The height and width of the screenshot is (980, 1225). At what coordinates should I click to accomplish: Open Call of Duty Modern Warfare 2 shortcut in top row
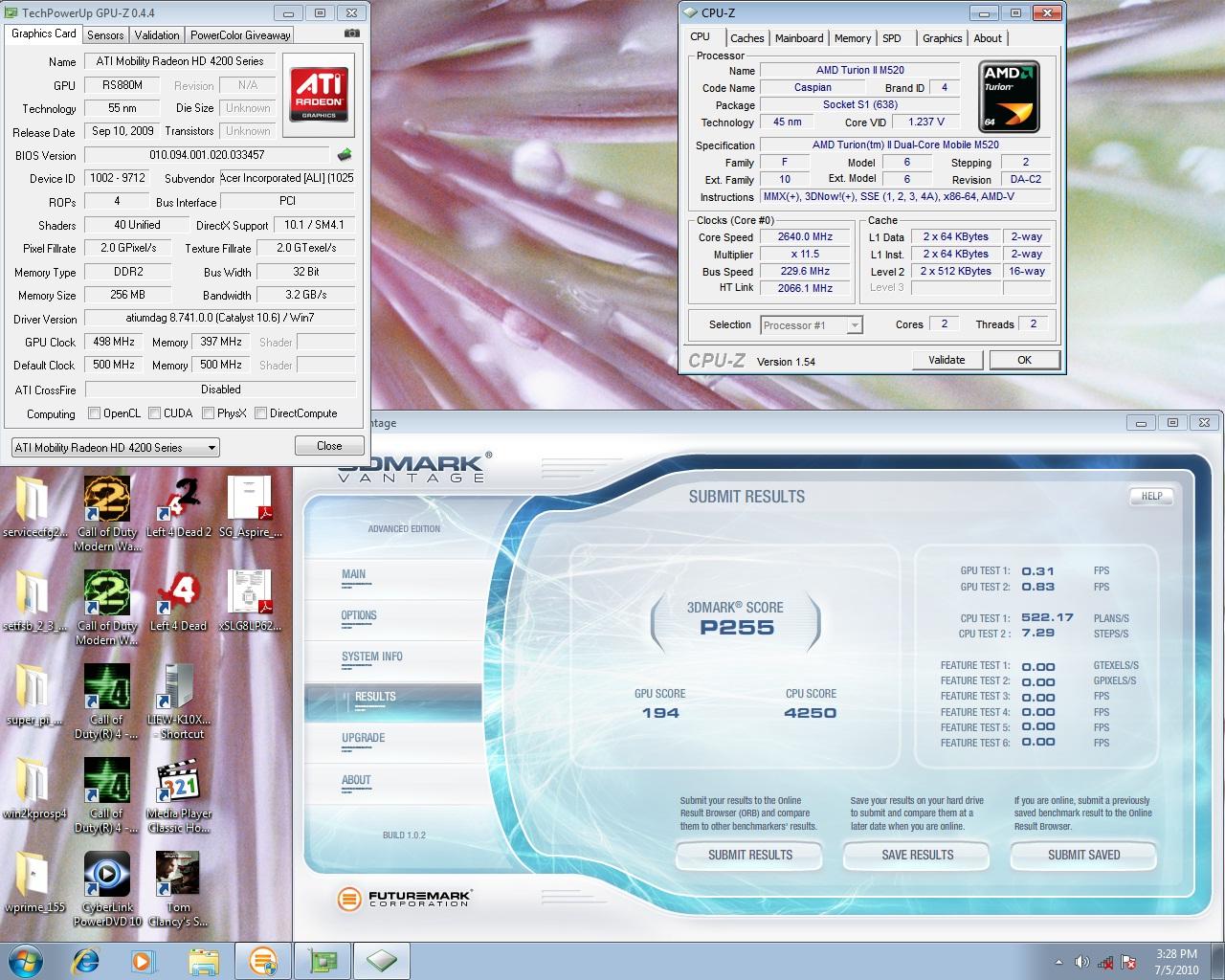coord(107,514)
